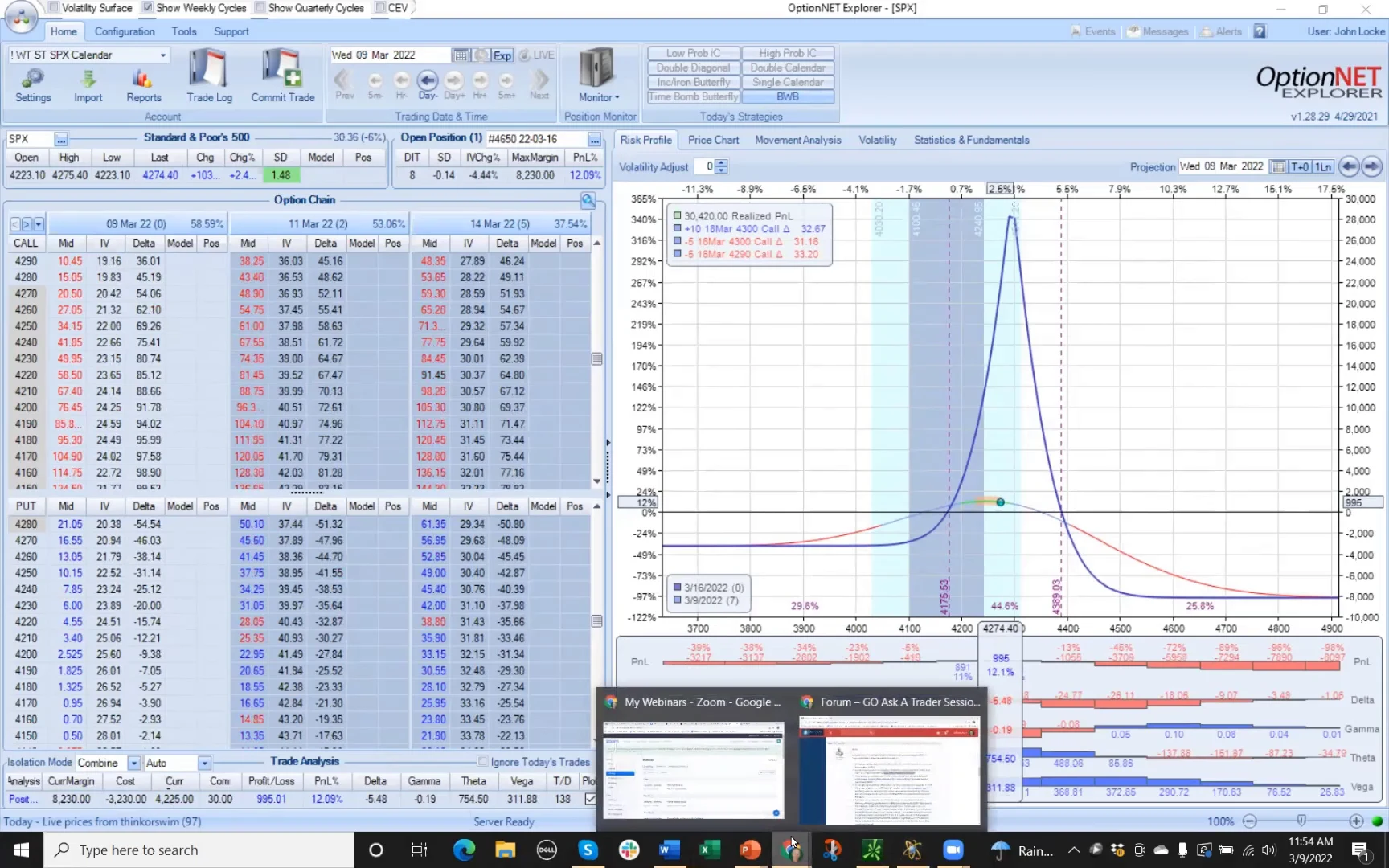Enable the Volatility Surface checkbox
The image size is (1389, 868).
[x=54, y=8]
